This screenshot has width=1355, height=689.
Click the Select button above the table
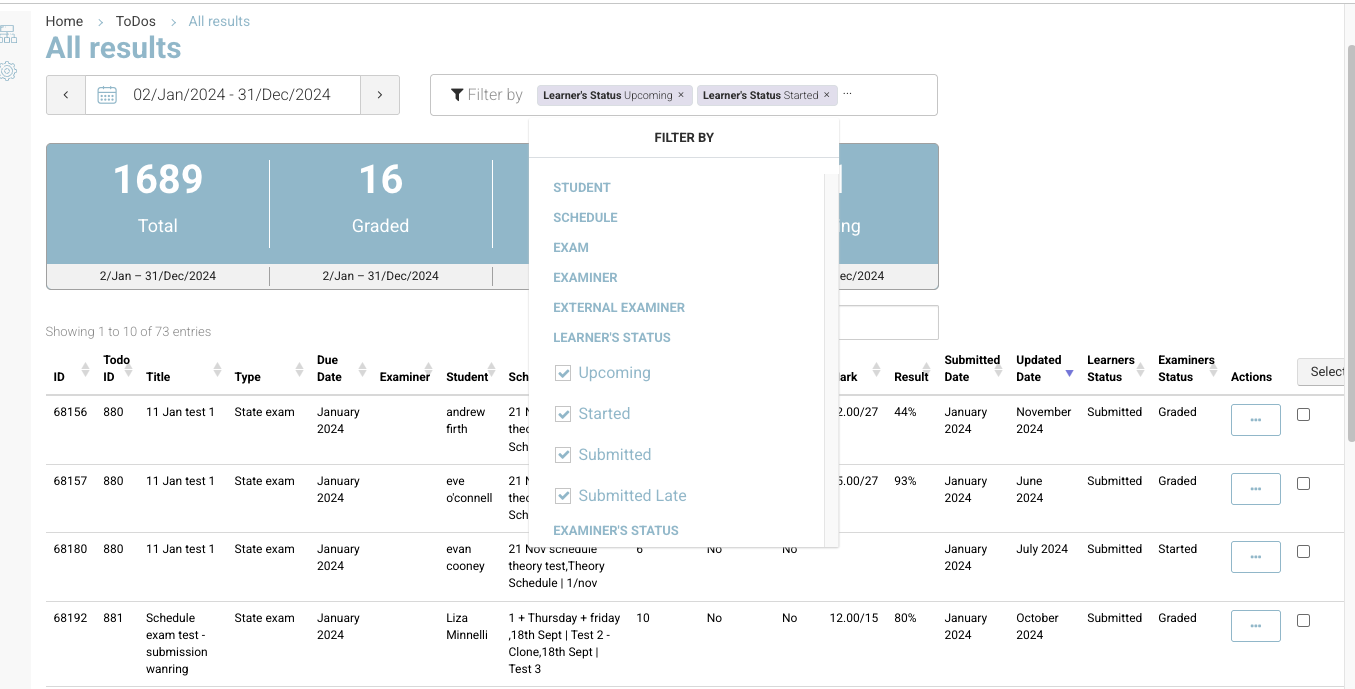point(1328,371)
